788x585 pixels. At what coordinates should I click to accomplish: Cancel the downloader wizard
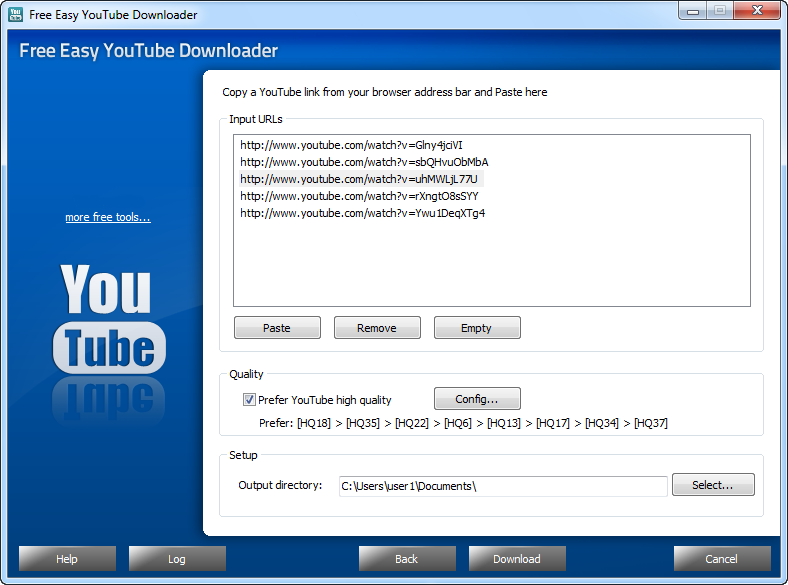pos(722,558)
